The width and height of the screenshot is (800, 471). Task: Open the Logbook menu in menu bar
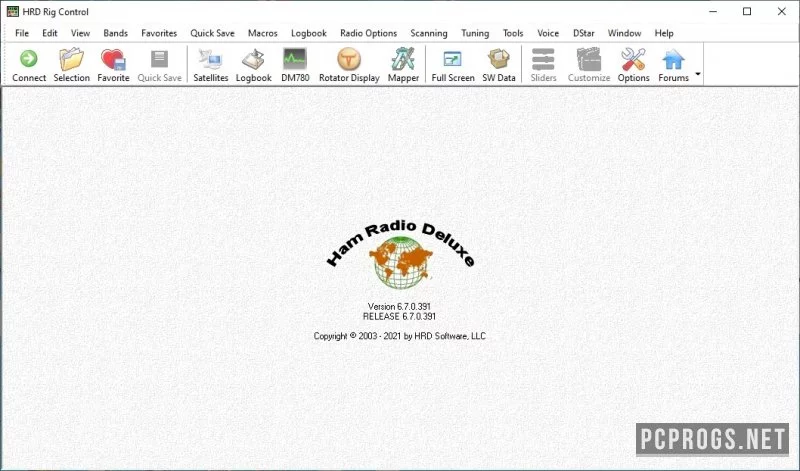[309, 33]
